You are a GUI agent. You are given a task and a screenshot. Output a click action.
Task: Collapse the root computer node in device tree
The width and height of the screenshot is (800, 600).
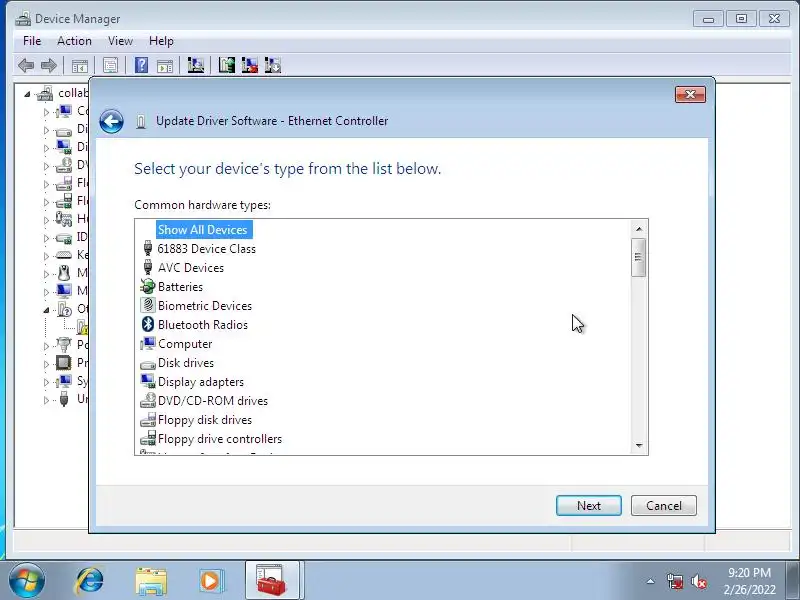tap(27, 94)
